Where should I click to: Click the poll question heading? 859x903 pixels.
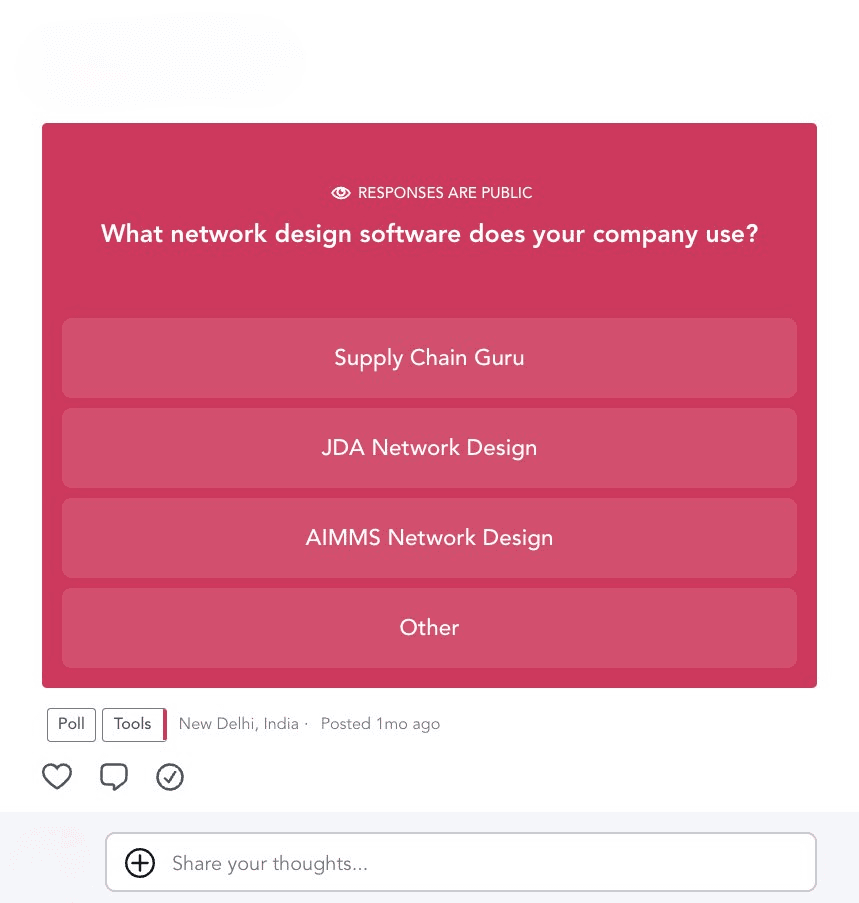pyautogui.click(x=429, y=235)
